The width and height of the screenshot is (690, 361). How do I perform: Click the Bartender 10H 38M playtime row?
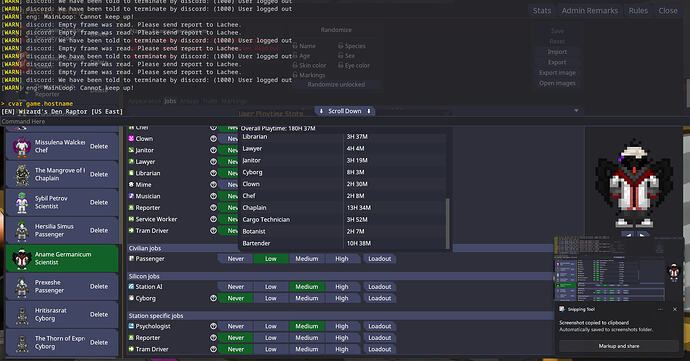tap(343, 243)
